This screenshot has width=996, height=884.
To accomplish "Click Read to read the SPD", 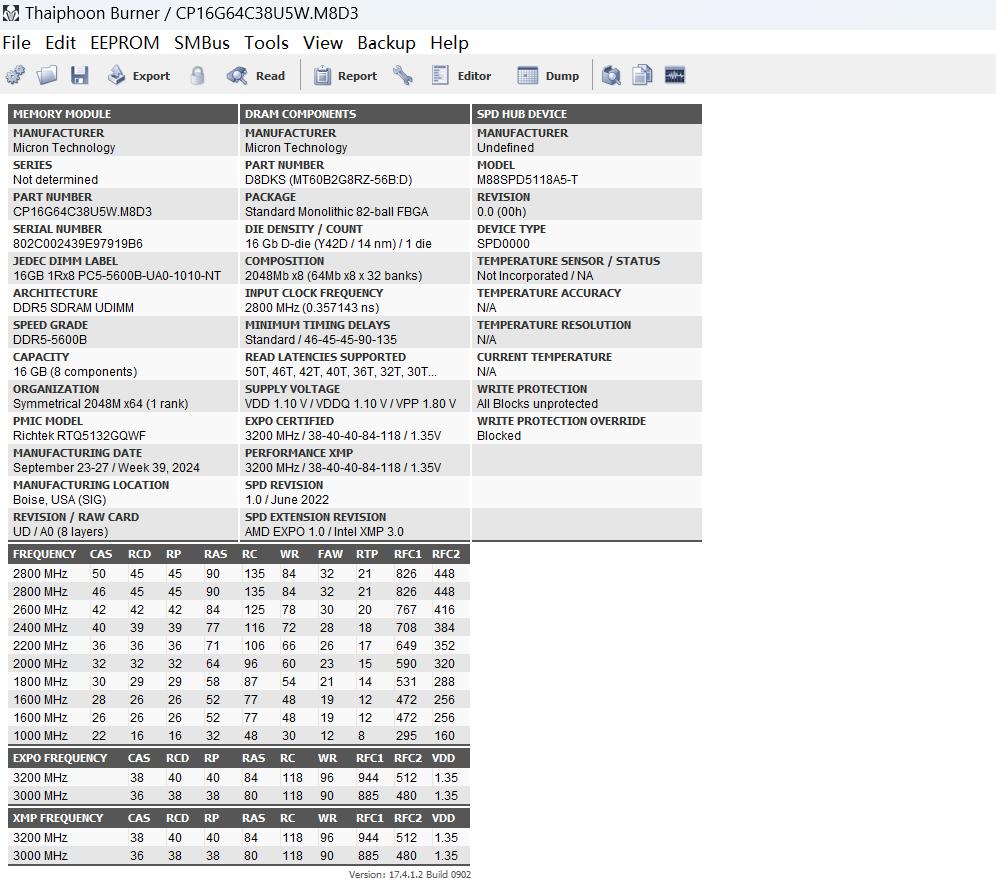I will tap(256, 76).
